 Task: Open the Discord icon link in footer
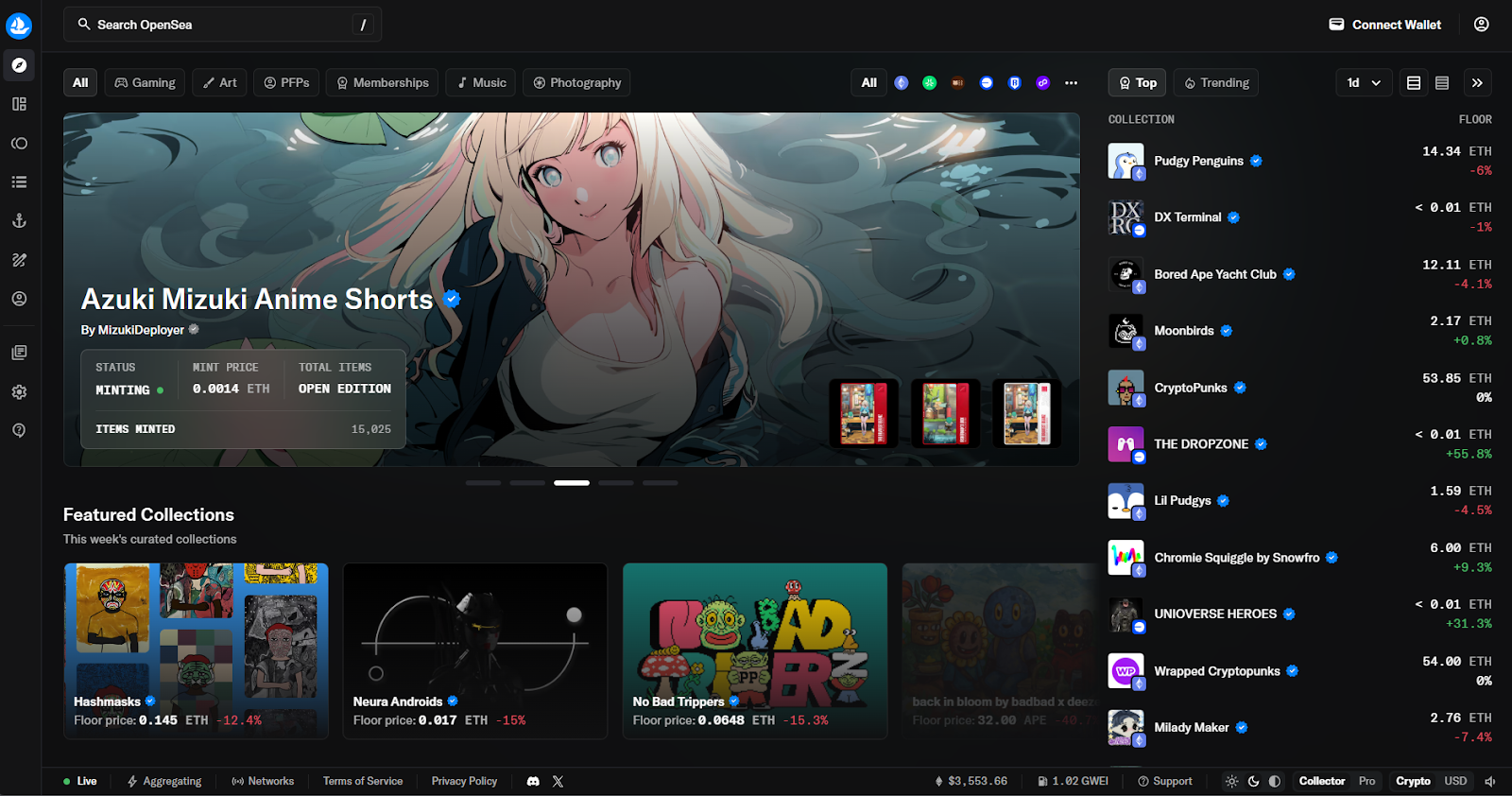click(x=533, y=781)
